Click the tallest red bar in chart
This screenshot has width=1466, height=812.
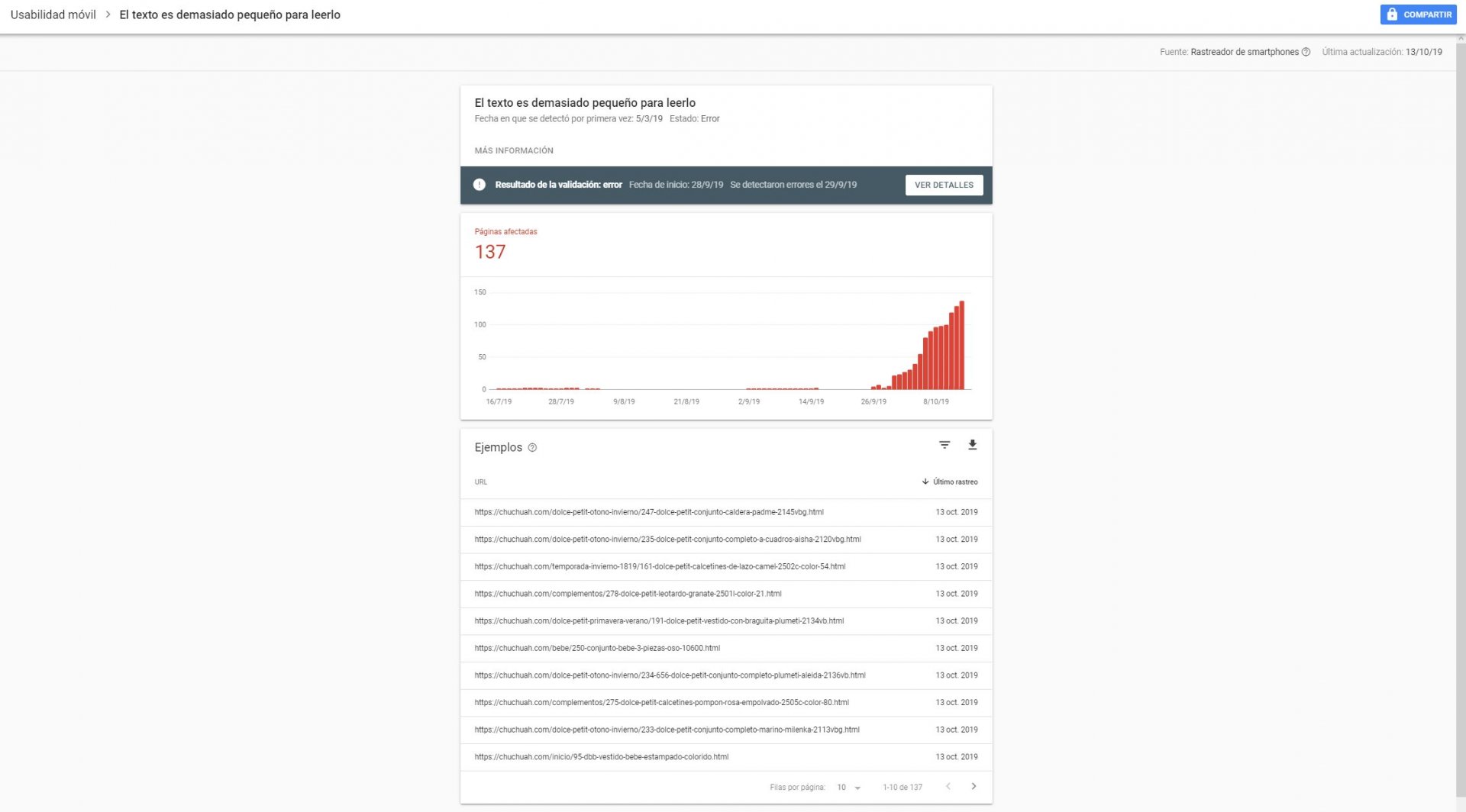962,345
